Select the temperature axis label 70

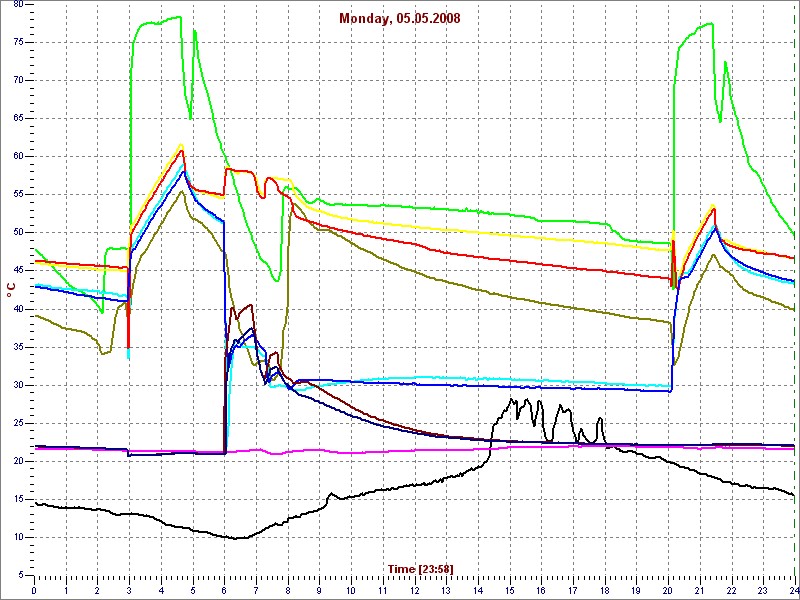(18, 81)
